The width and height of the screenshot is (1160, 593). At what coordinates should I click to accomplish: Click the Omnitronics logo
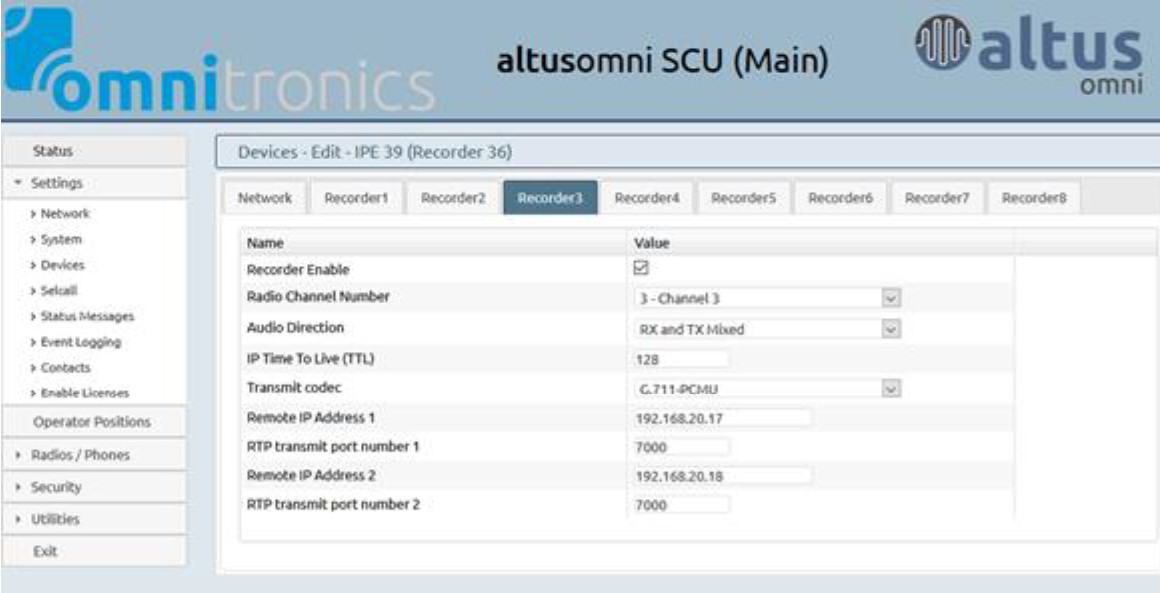[x=218, y=62]
